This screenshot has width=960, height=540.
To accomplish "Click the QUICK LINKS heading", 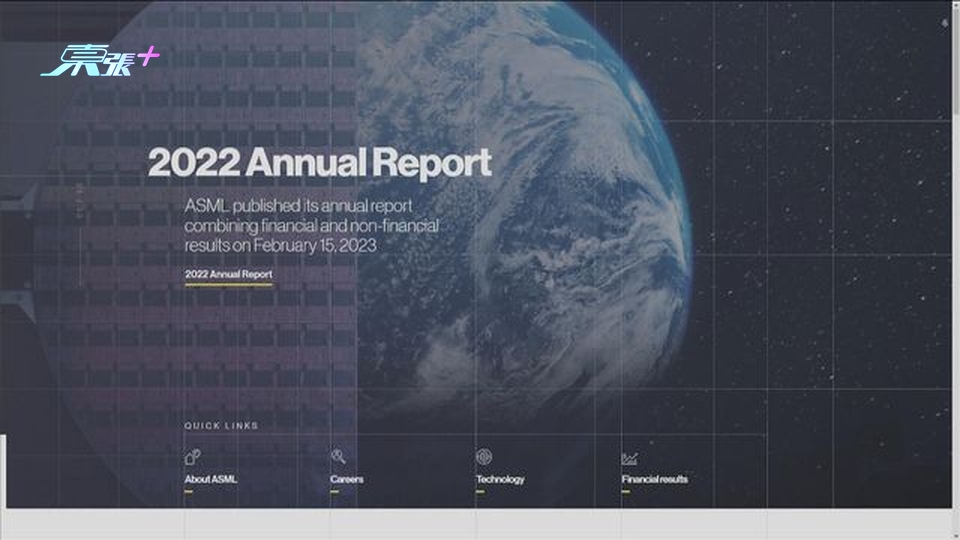I will [x=222, y=426].
